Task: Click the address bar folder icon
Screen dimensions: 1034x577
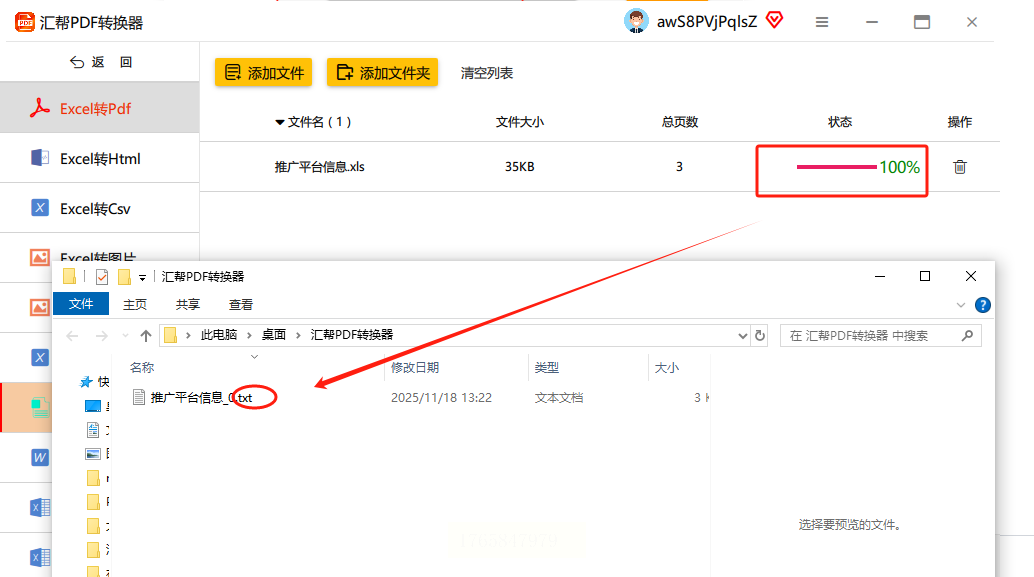Action: (x=171, y=335)
